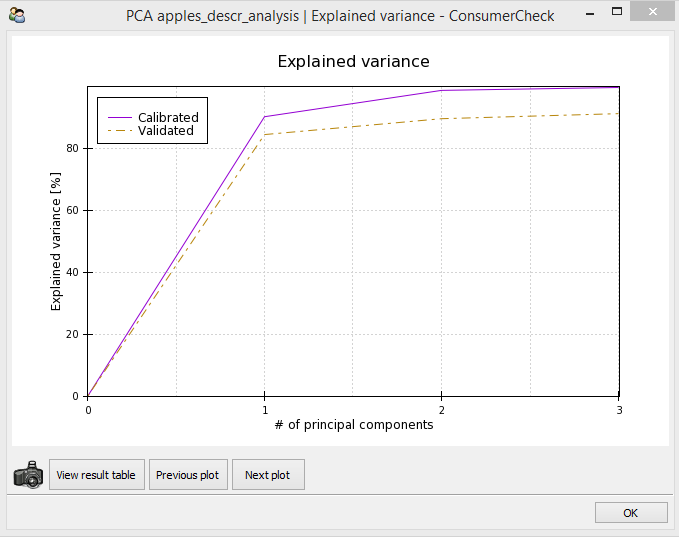
Task: Go to the Previous plot
Action: pyautogui.click(x=188, y=475)
